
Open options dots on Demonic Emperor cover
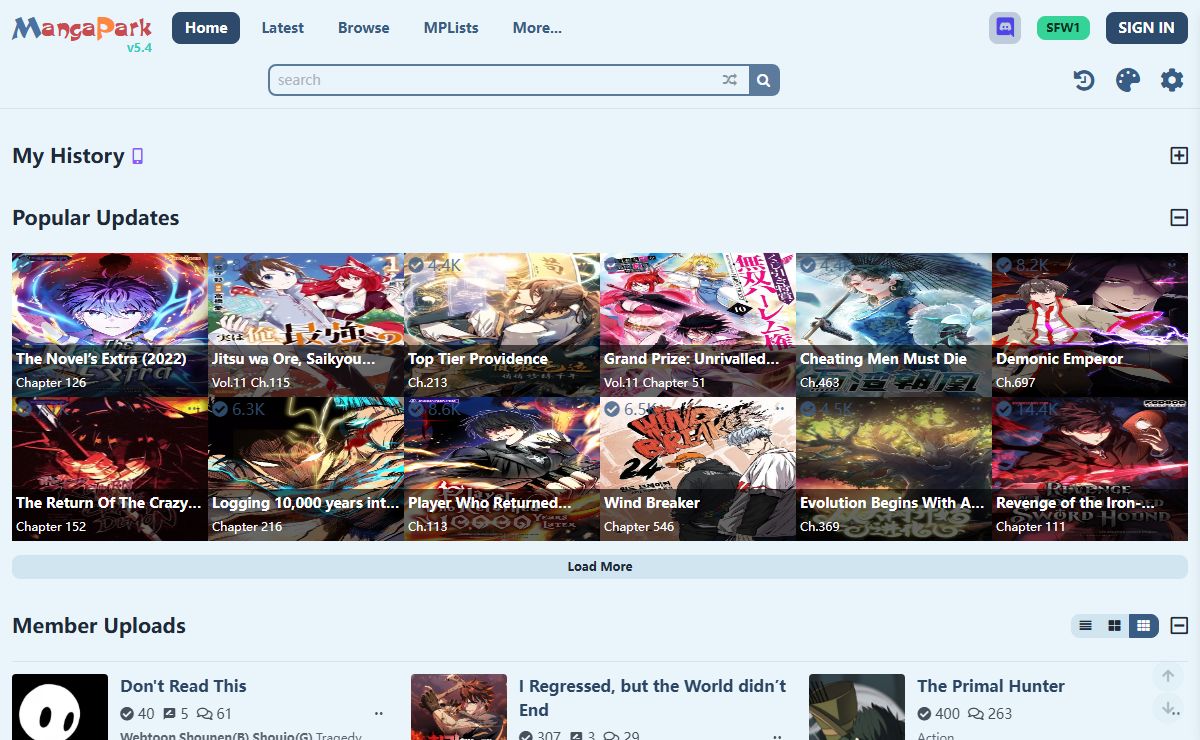tap(1171, 266)
